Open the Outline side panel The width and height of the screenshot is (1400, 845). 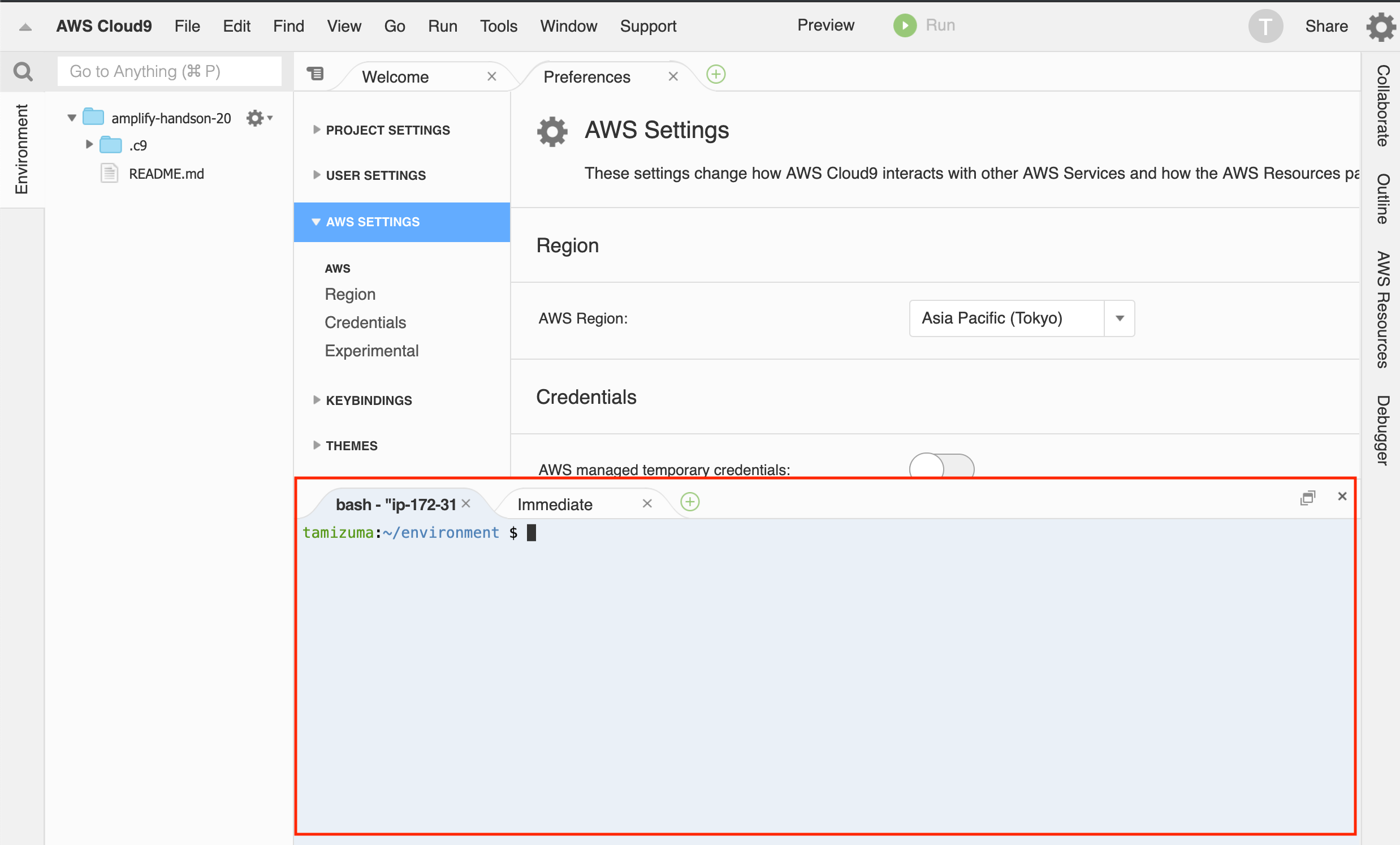point(1382,199)
